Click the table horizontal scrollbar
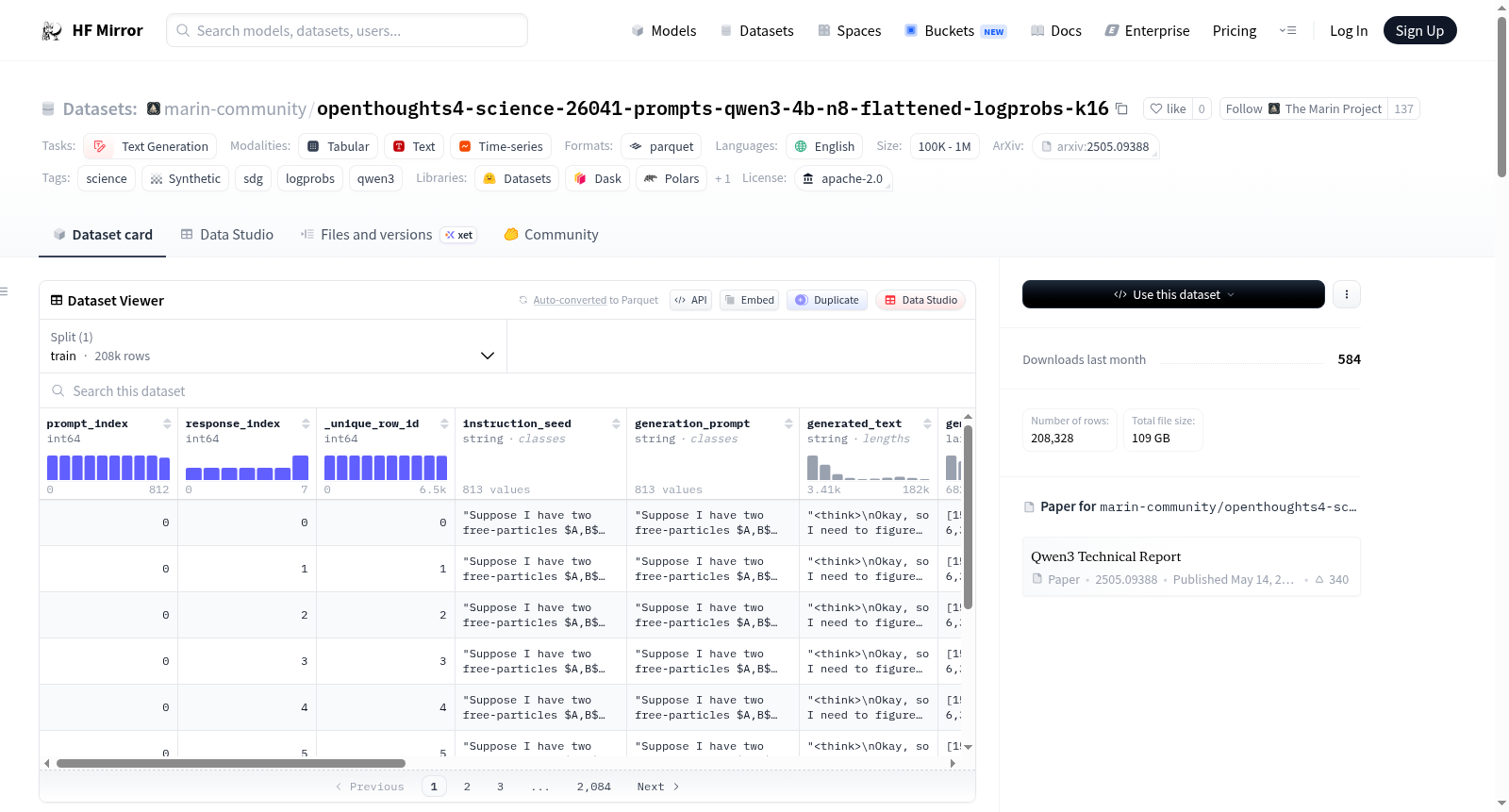Viewport: 1509px width, 812px height. pyautogui.click(x=231, y=763)
